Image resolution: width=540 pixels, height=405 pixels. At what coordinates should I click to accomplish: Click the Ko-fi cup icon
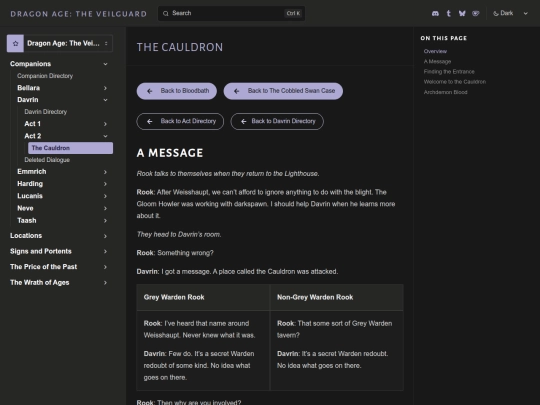point(476,13)
